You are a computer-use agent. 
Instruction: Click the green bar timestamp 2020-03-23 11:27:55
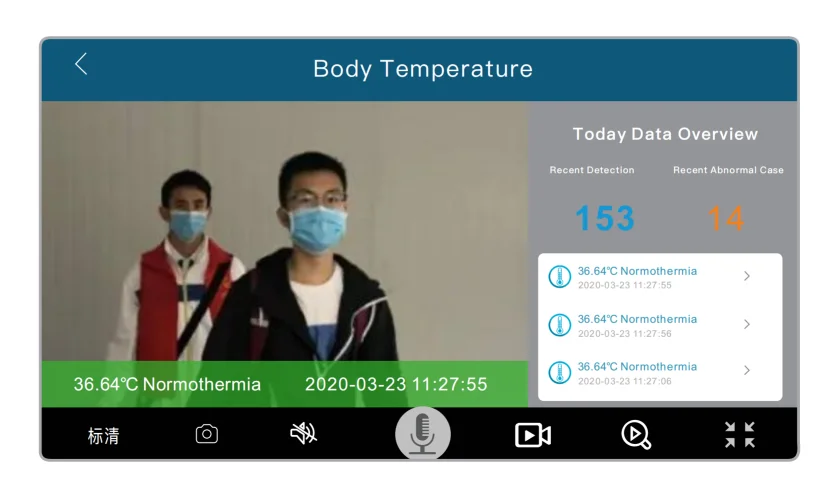click(396, 384)
